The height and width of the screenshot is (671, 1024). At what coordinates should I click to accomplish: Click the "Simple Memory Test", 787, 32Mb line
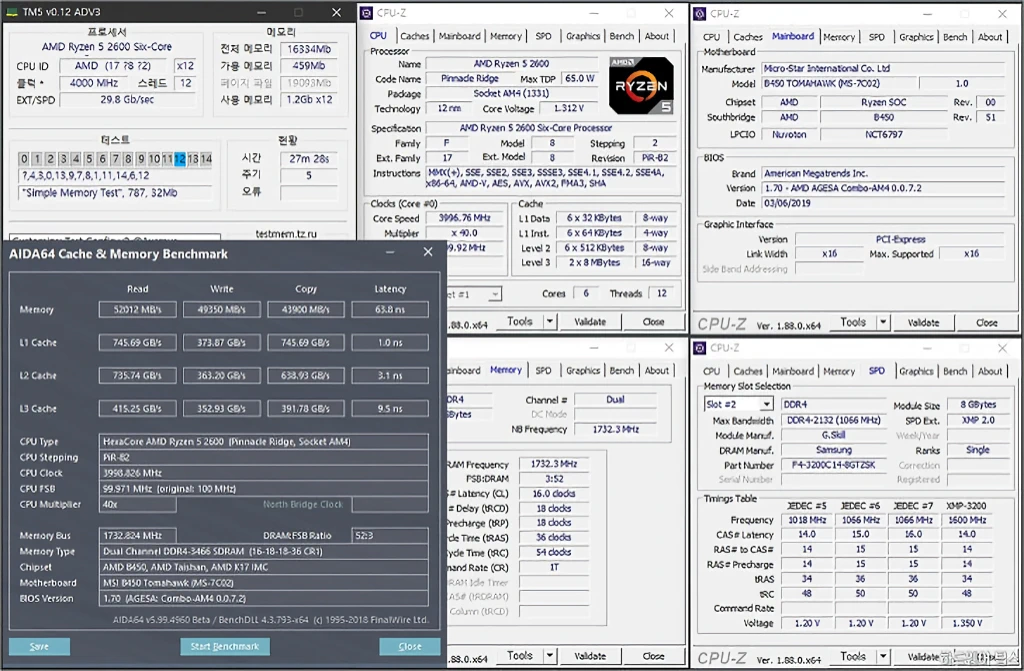116,193
